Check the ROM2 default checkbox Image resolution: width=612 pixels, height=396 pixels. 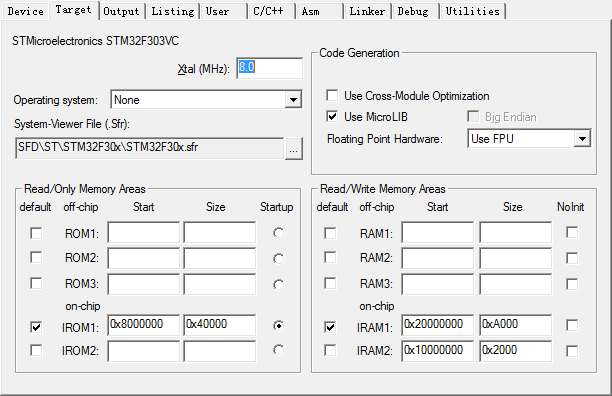pos(36,257)
